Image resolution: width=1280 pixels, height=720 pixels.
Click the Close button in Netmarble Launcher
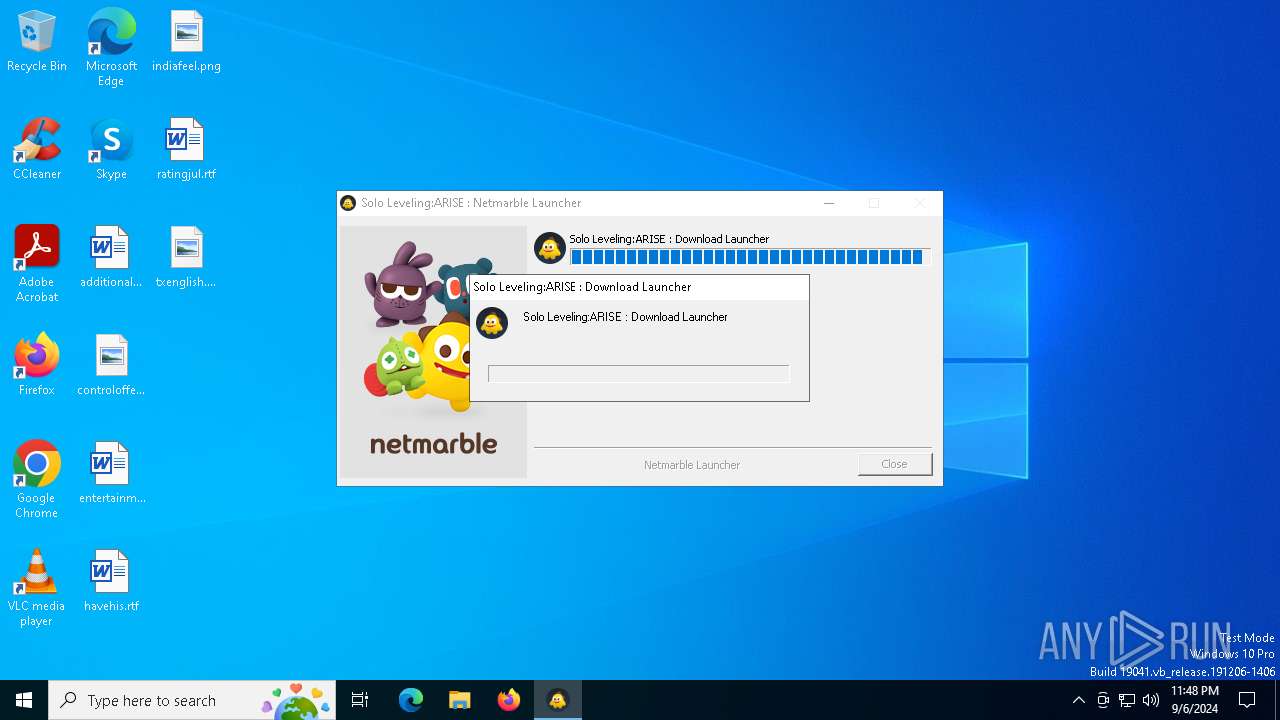[895, 464]
